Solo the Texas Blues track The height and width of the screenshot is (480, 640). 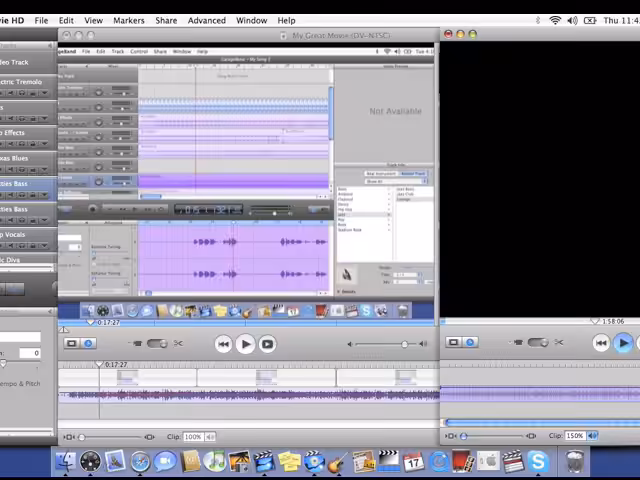point(22,170)
